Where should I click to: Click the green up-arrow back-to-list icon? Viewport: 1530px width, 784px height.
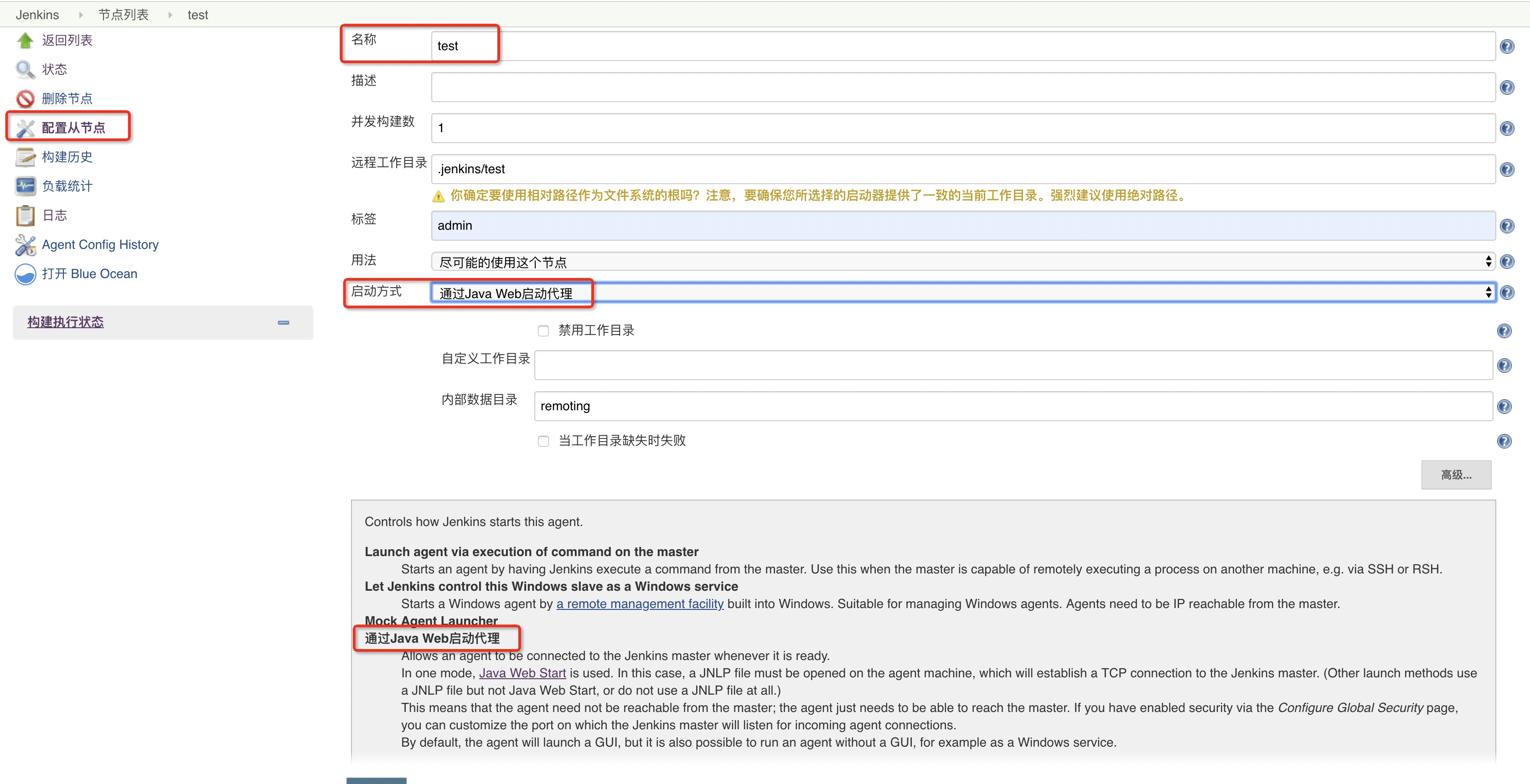click(25, 41)
